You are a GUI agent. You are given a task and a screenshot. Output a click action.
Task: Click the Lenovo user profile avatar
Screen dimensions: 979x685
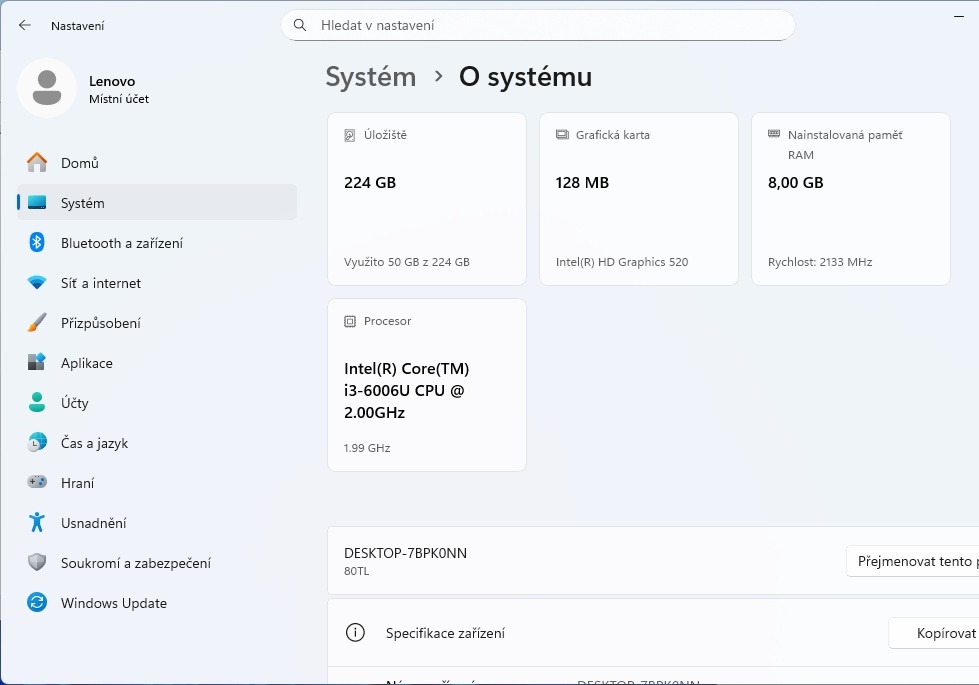[46, 88]
